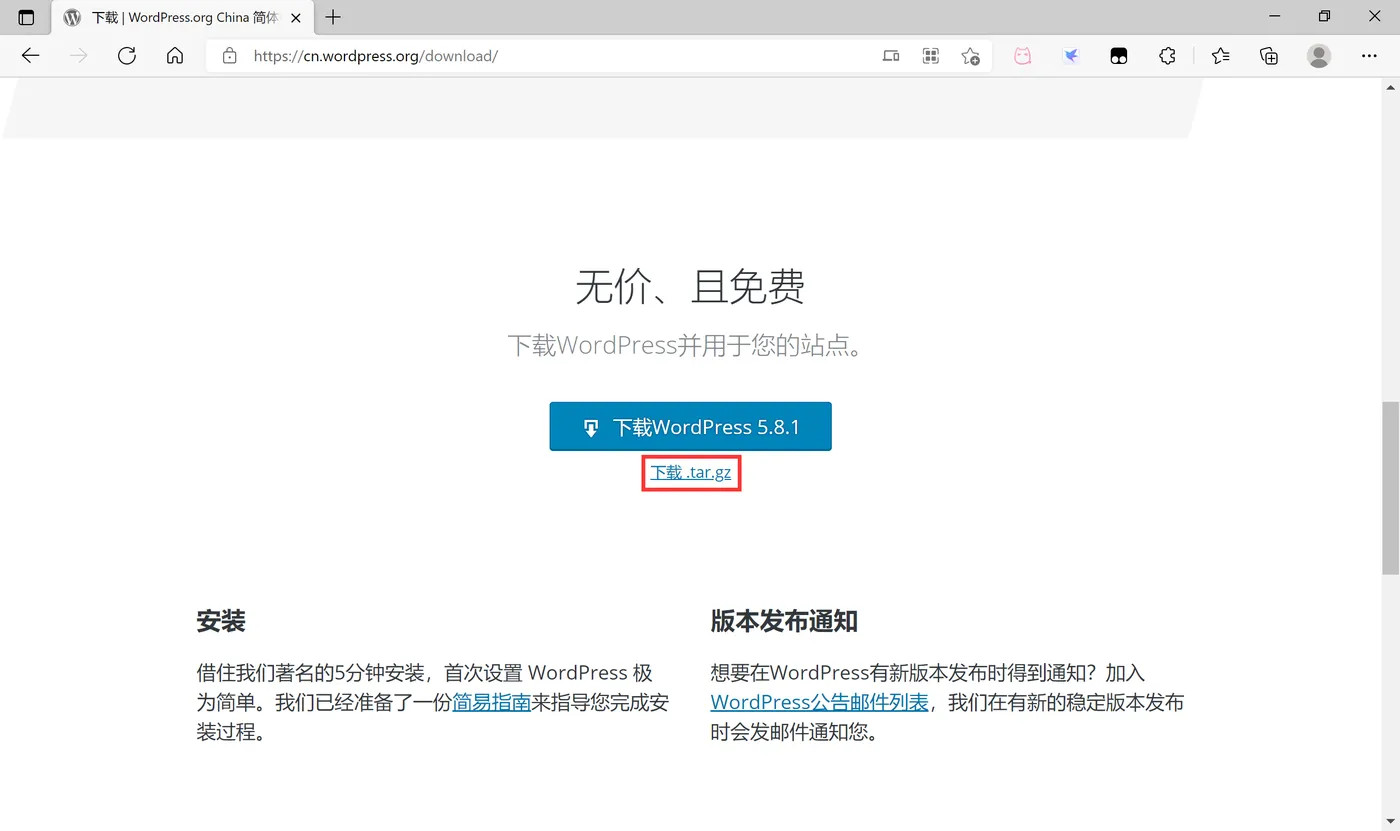
Task: Close the WordPress.org China tab
Action: [295, 18]
